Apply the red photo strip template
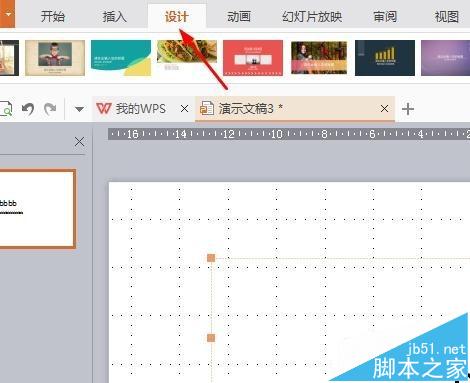 (x=253, y=58)
